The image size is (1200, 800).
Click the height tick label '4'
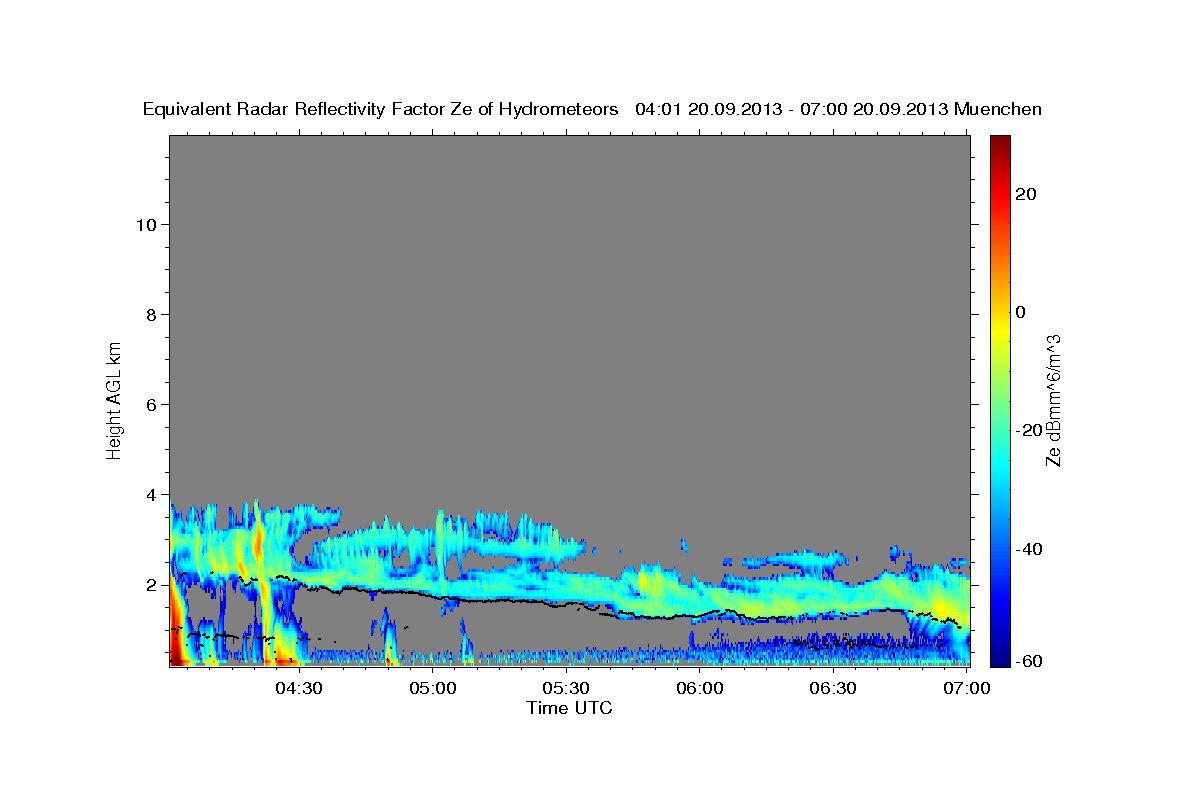pyautogui.click(x=149, y=494)
